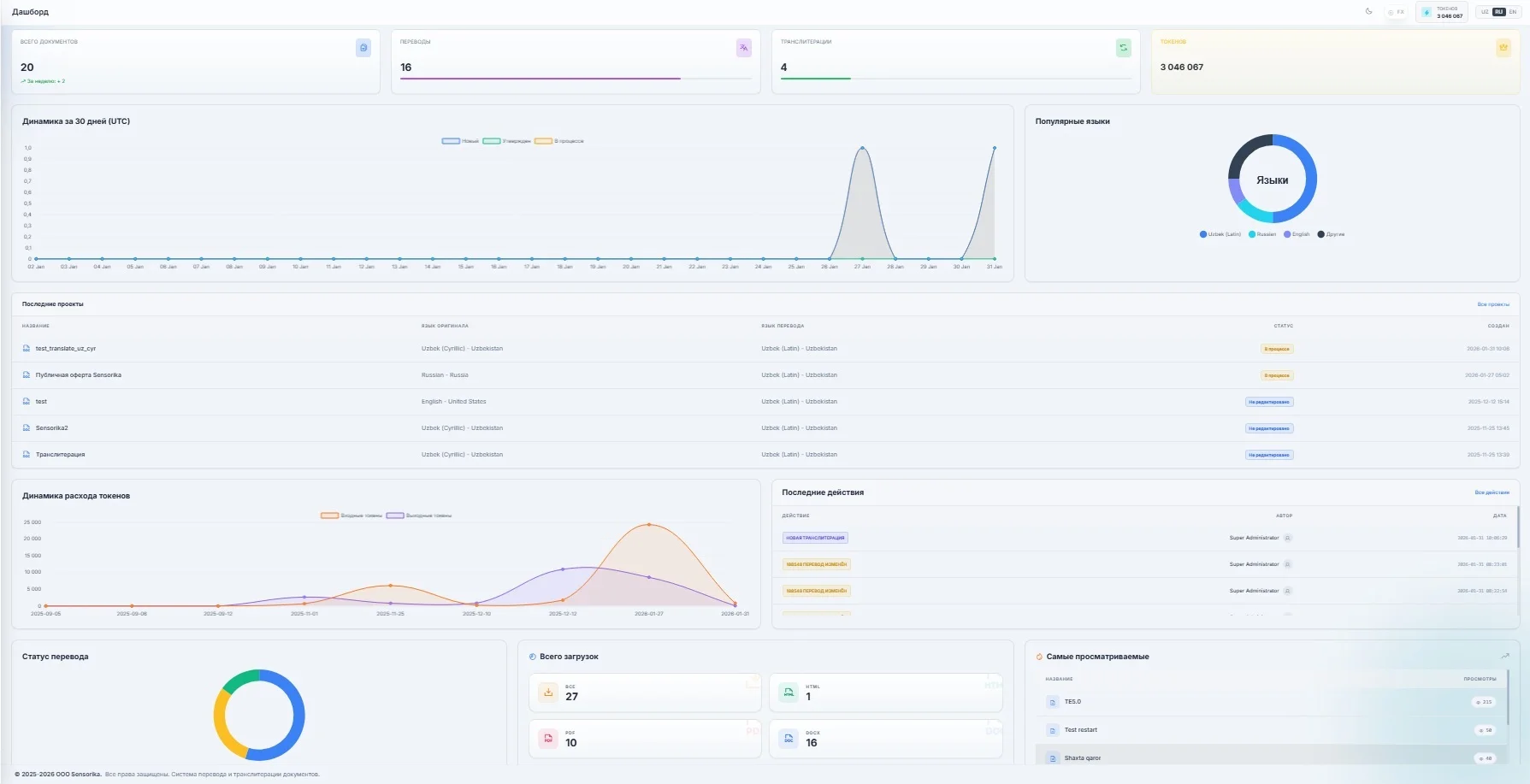Click the translate icon on Переводы card
Viewport: 1530px width, 784px height.
coord(743,48)
